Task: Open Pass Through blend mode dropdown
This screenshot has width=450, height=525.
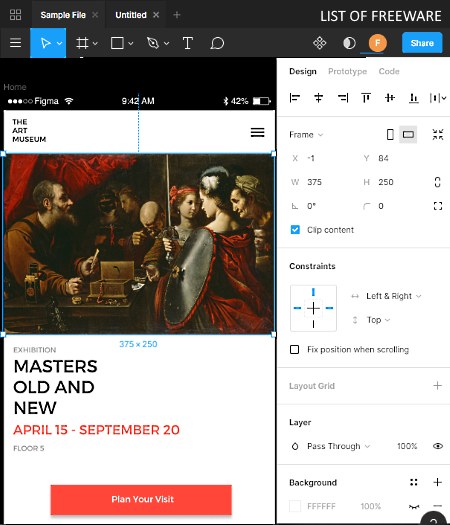Action: click(339, 446)
